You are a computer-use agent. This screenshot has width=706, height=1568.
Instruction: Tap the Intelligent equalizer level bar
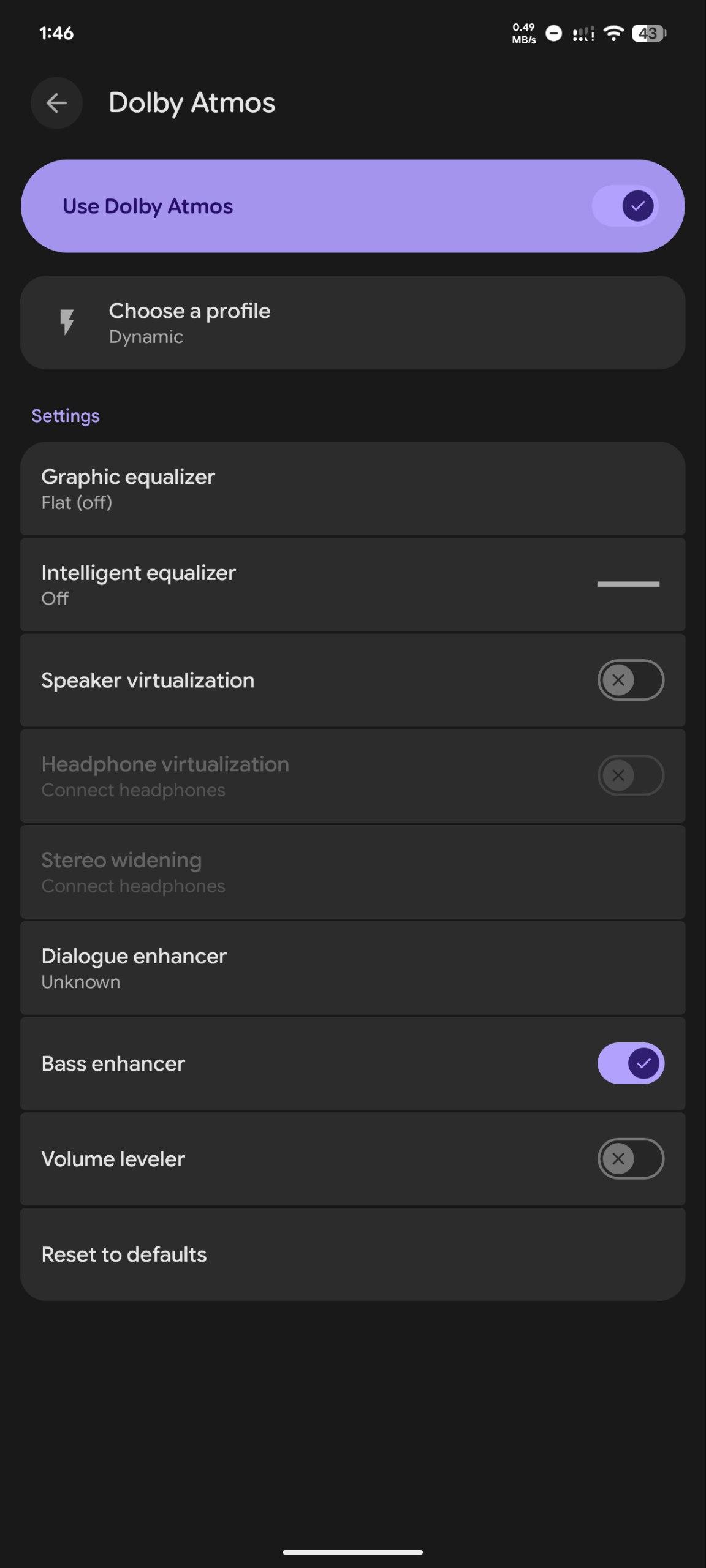[628, 584]
